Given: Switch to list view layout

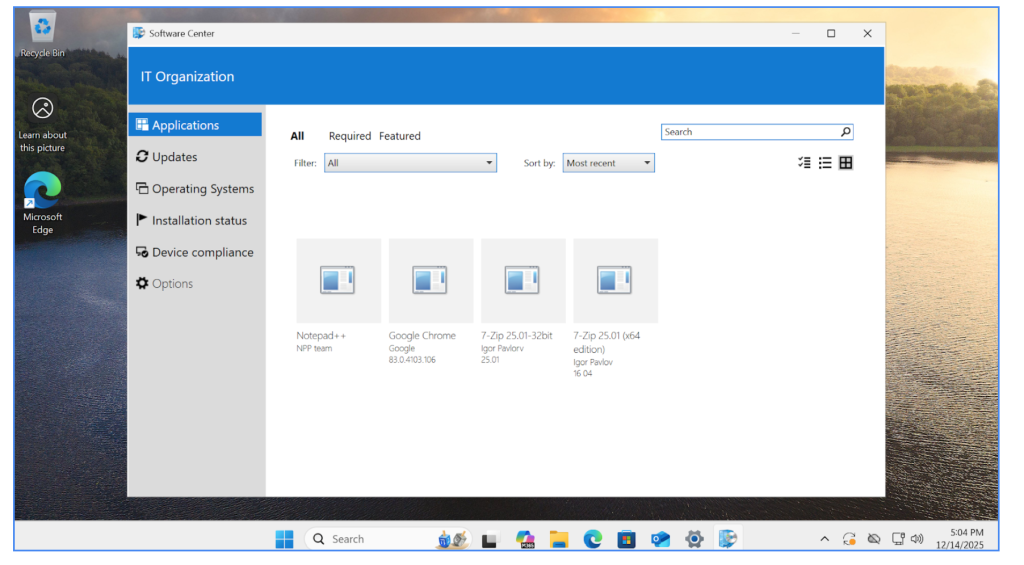Looking at the screenshot, I should tap(825, 163).
